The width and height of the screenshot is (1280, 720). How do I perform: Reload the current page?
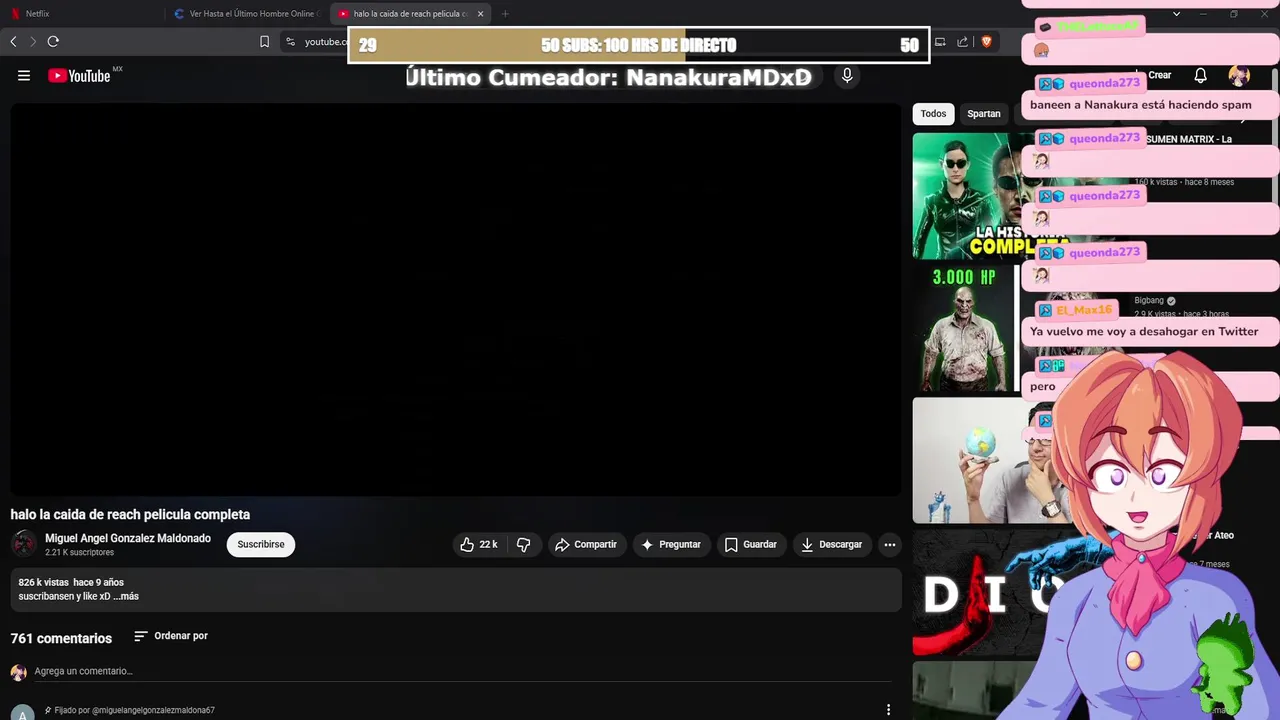click(53, 41)
